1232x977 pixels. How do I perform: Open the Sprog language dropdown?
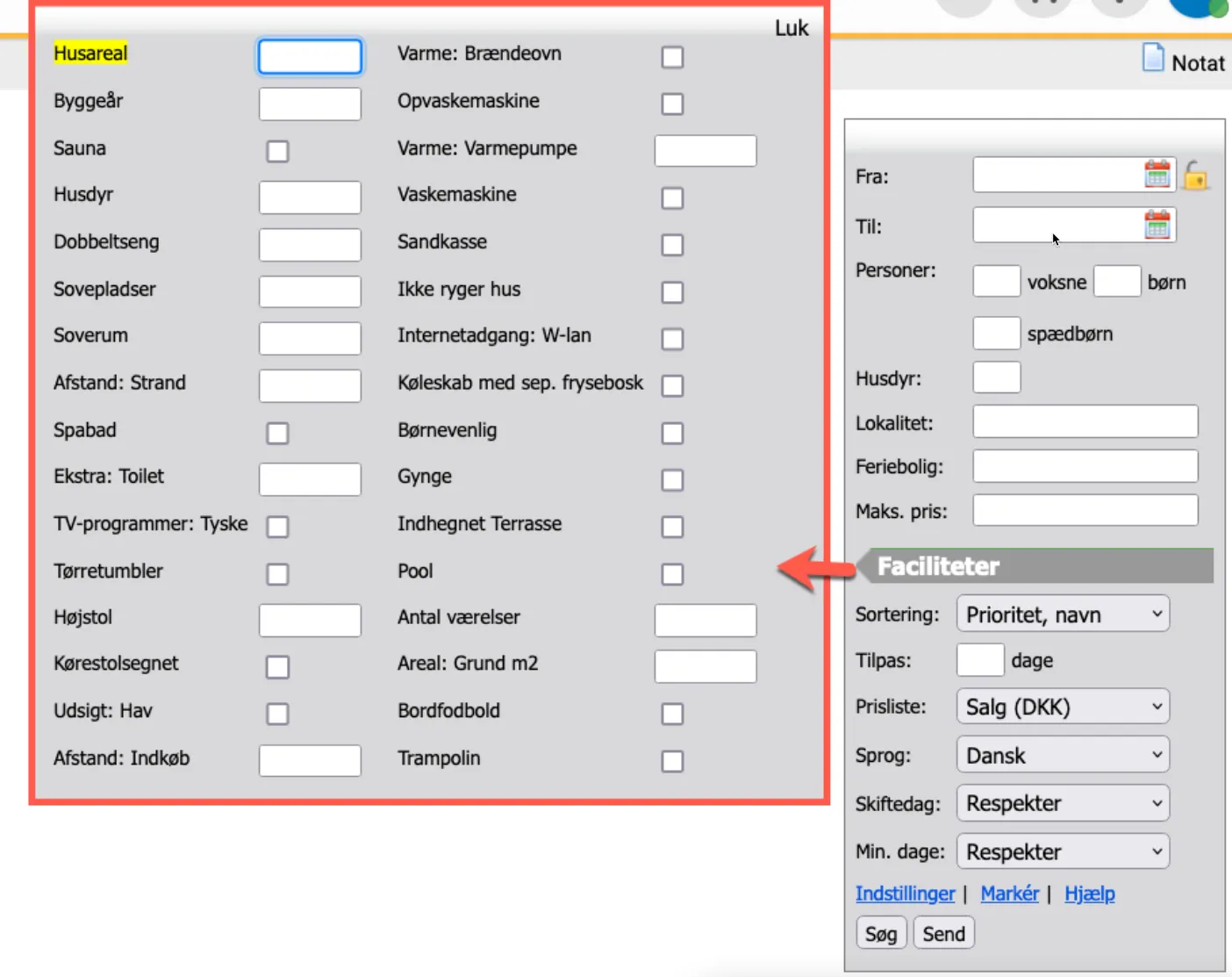coord(1063,755)
